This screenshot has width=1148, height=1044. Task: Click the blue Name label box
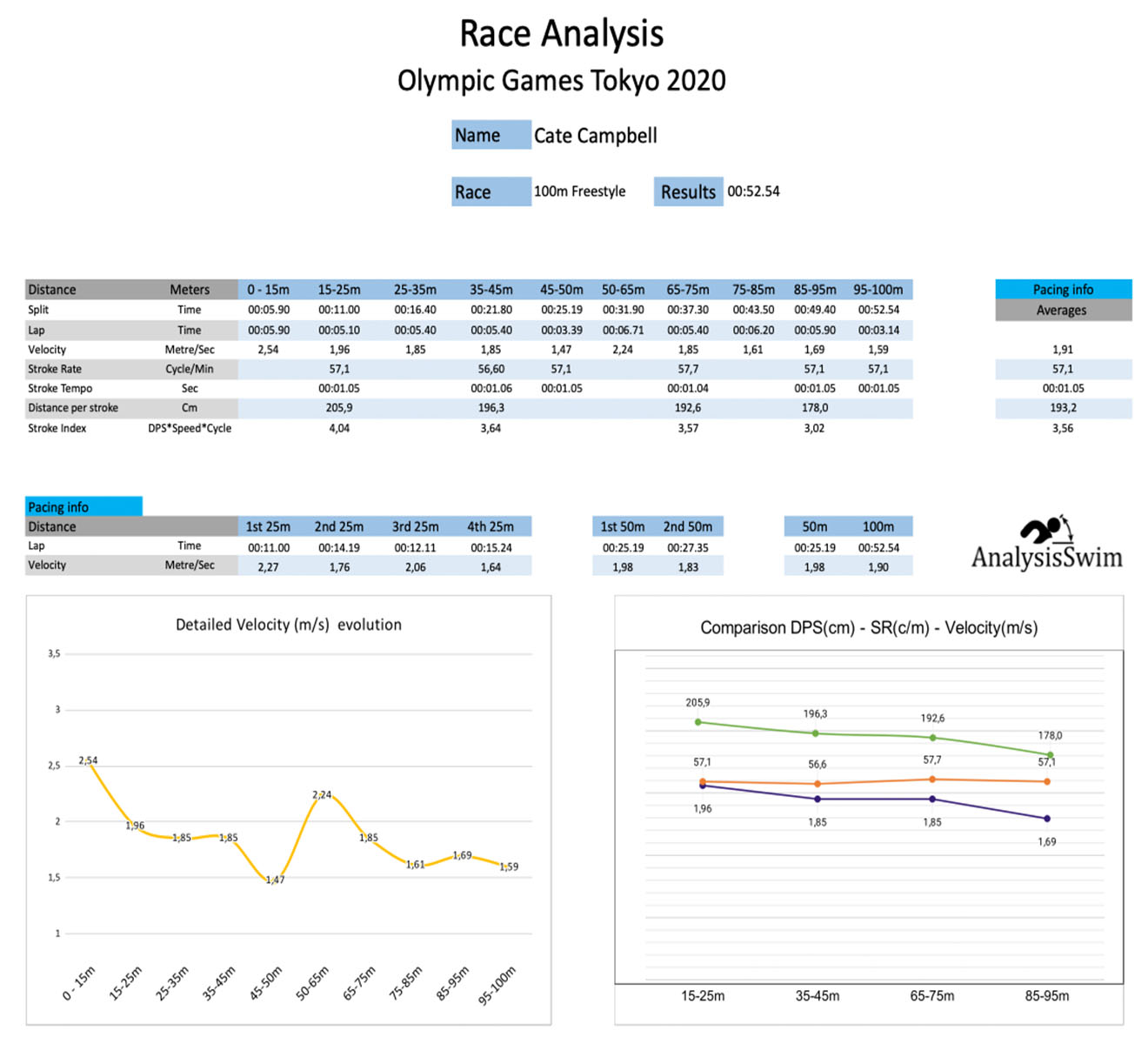pyautogui.click(x=491, y=136)
